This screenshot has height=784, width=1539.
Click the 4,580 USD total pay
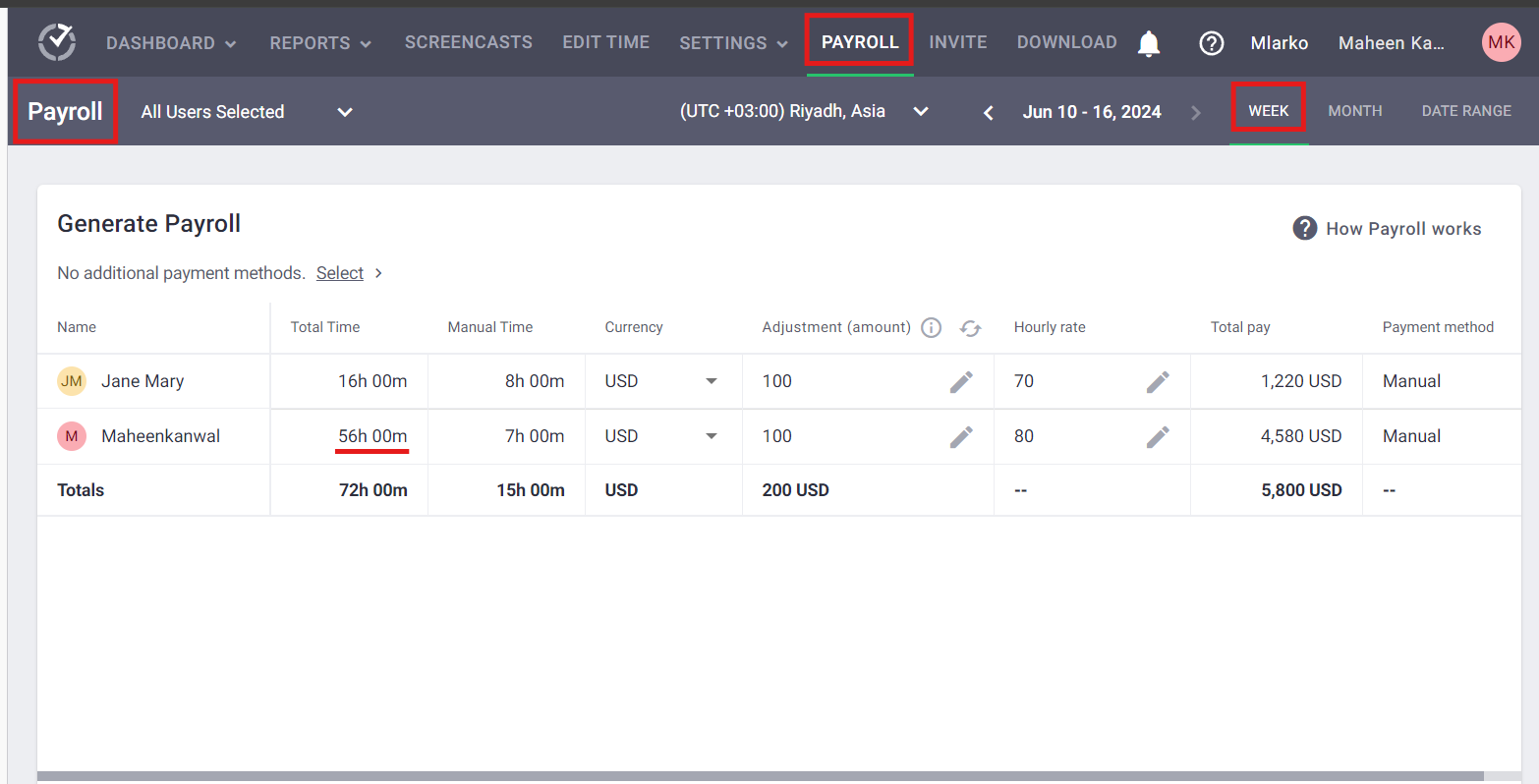click(1301, 436)
